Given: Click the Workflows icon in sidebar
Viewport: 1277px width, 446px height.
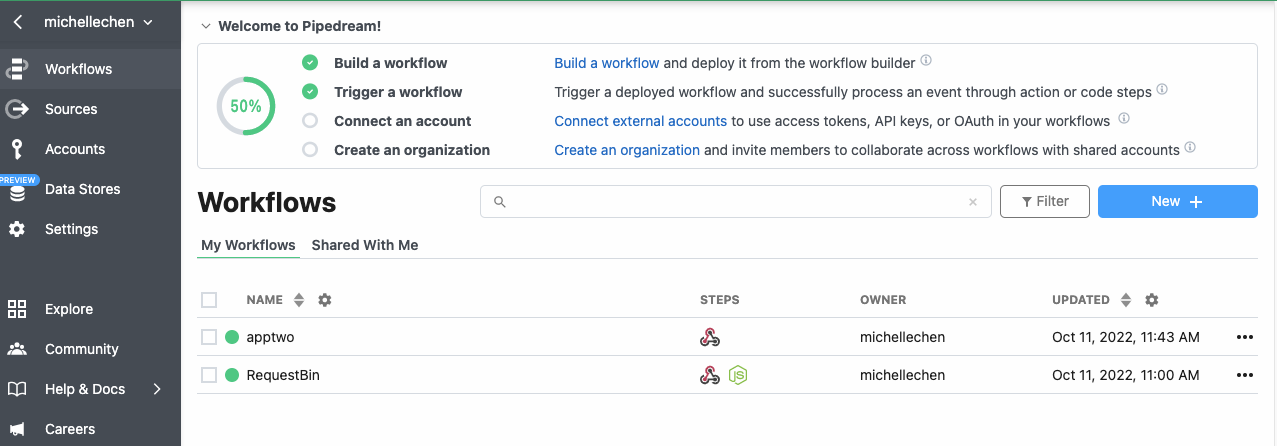Looking at the screenshot, I should 17,69.
